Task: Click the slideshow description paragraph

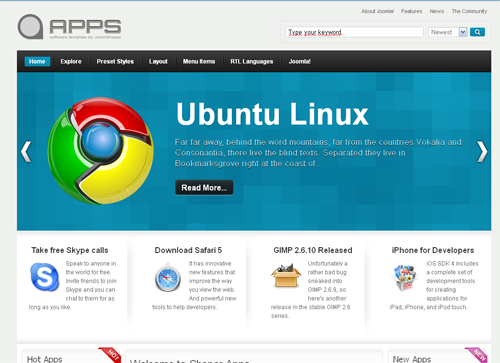Action: click(318, 153)
